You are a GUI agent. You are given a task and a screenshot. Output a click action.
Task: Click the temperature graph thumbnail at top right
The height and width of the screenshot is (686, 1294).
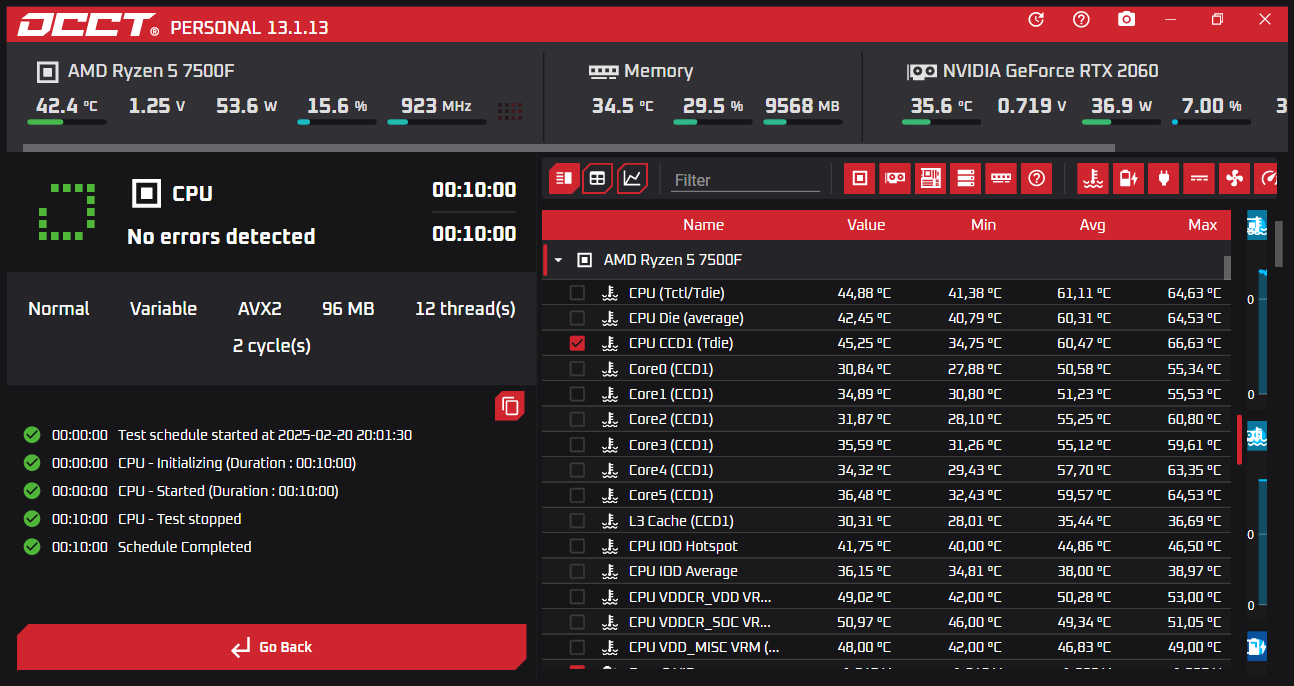coord(1257,226)
